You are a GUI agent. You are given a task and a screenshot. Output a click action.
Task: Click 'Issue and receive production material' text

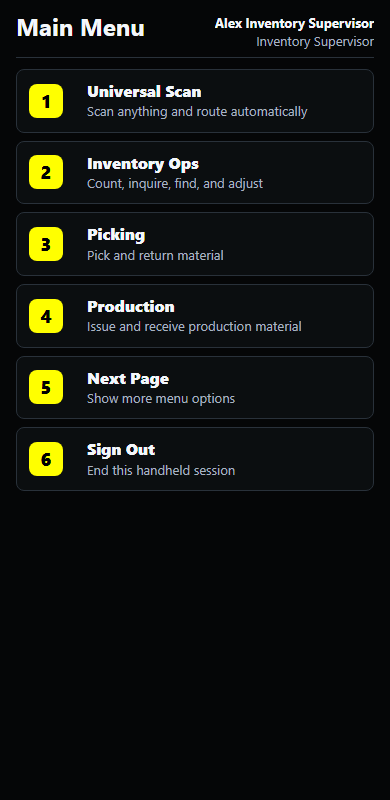tap(194, 327)
